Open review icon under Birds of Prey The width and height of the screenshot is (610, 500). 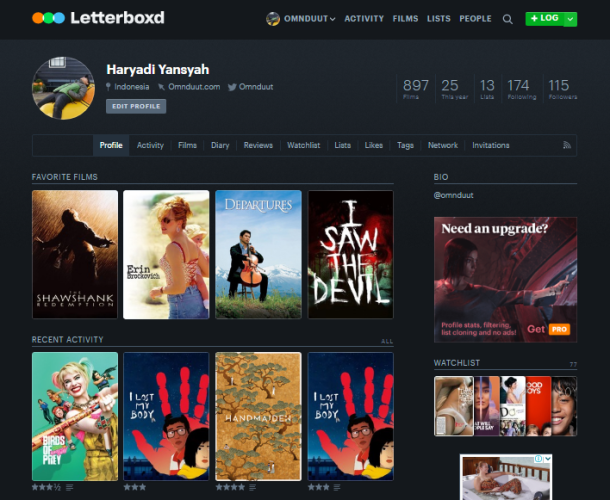pyautogui.click(x=70, y=487)
